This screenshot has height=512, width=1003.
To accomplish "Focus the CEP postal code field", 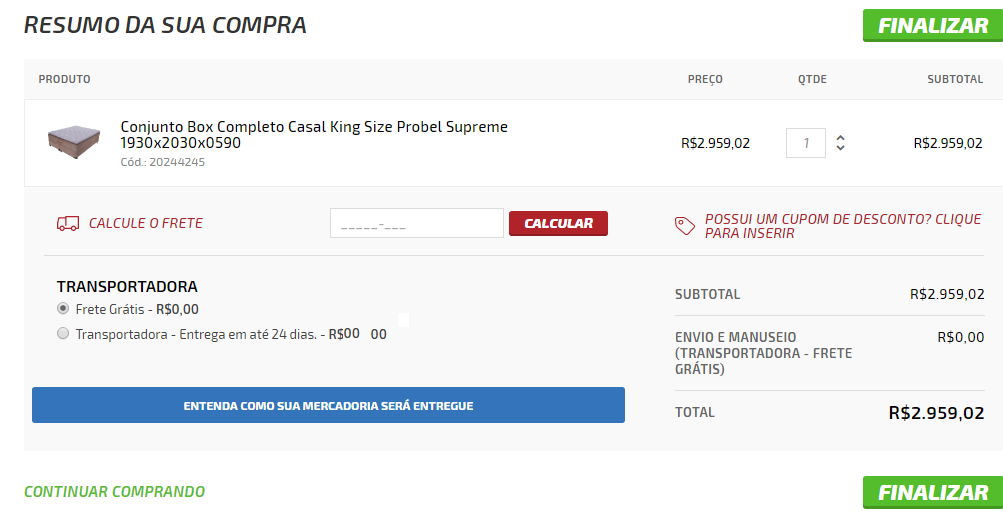I will pyautogui.click(x=416, y=223).
